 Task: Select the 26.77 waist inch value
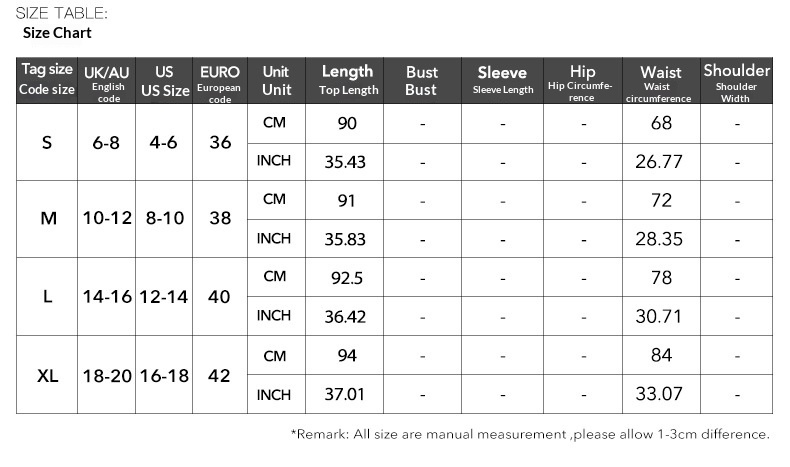pos(660,162)
